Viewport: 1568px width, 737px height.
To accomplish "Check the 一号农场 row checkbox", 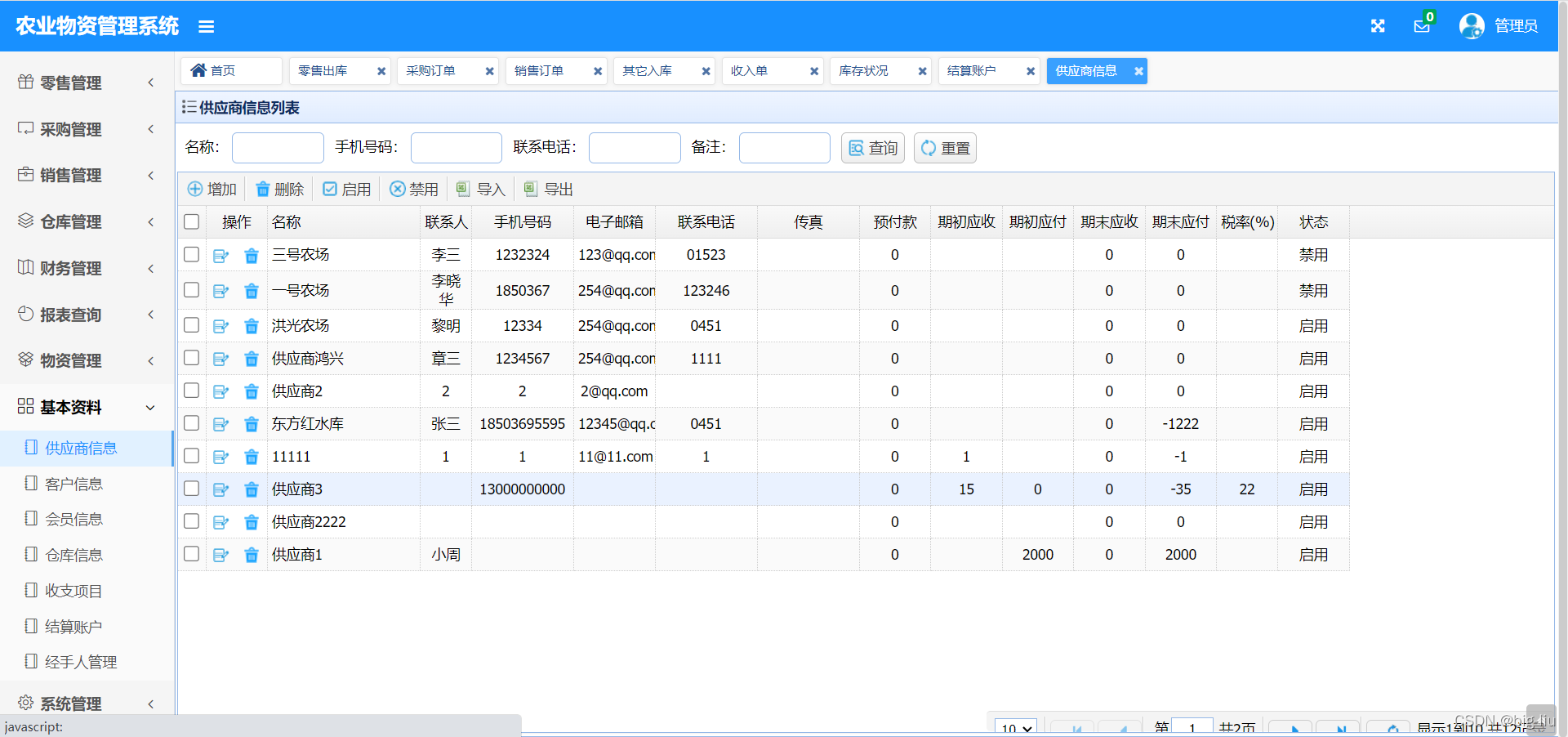I will [192, 289].
